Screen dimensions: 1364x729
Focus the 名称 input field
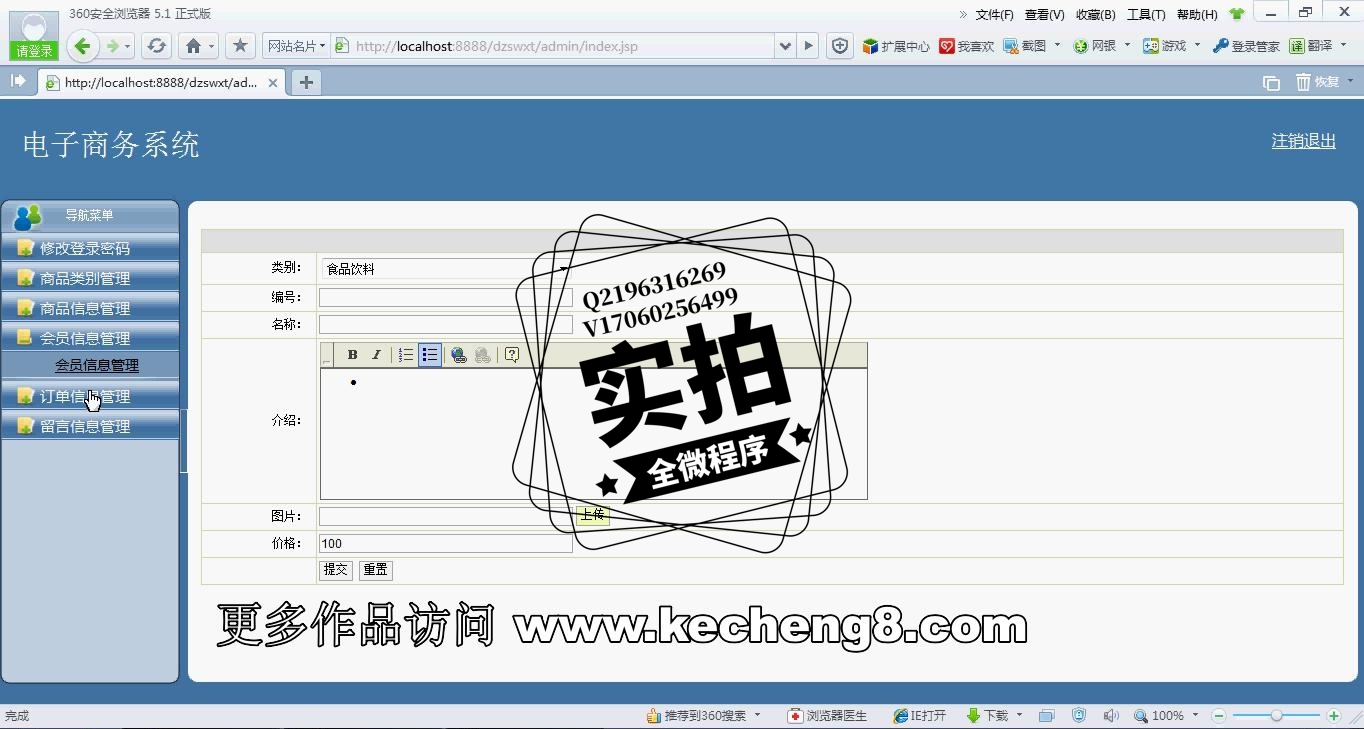point(446,324)
